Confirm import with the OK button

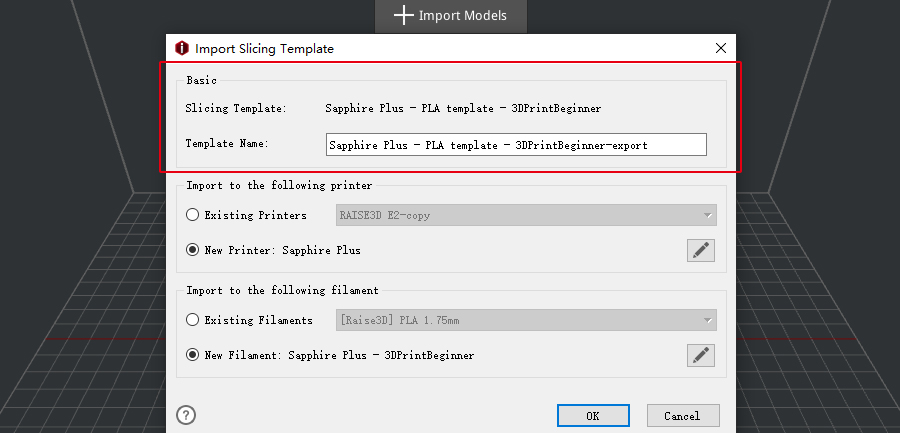tap(593, 416)
